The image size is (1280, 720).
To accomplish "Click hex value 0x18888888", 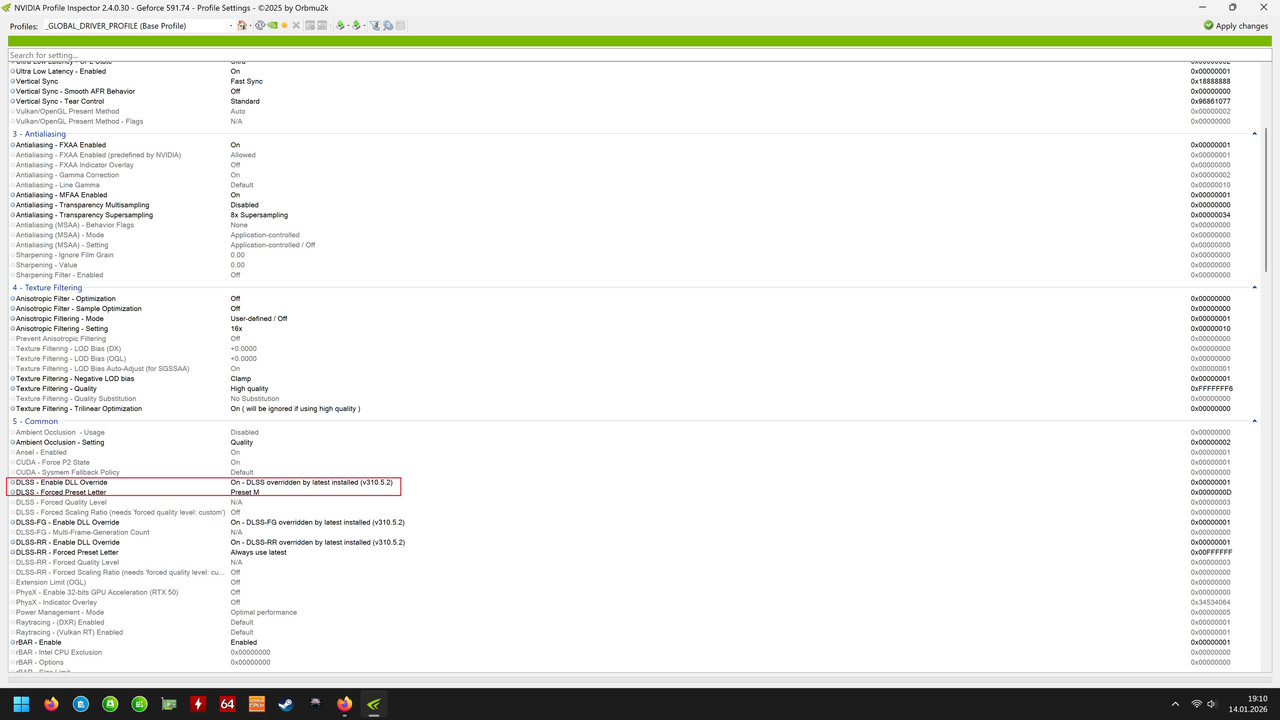I will pyautogui.click(x=1211, y=81).
